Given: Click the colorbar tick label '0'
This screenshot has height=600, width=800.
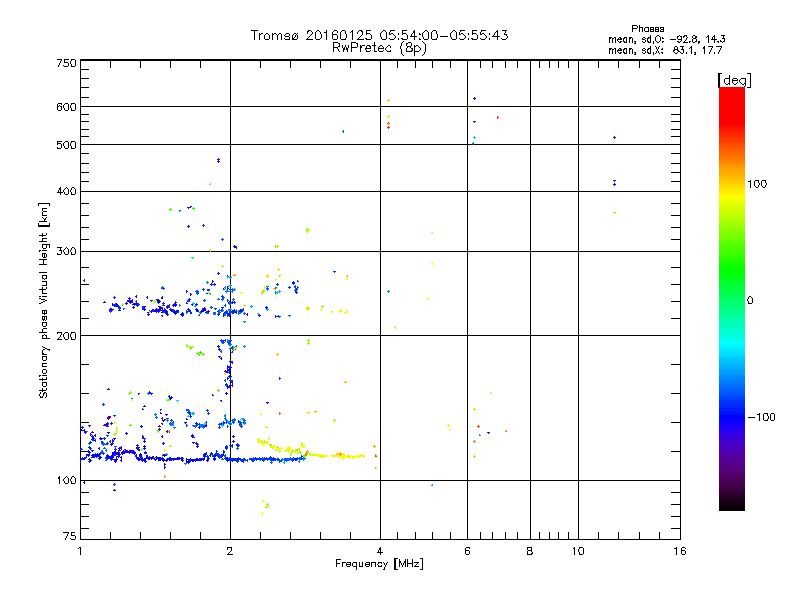Looking at the screenshot, I should coord(750,301).
